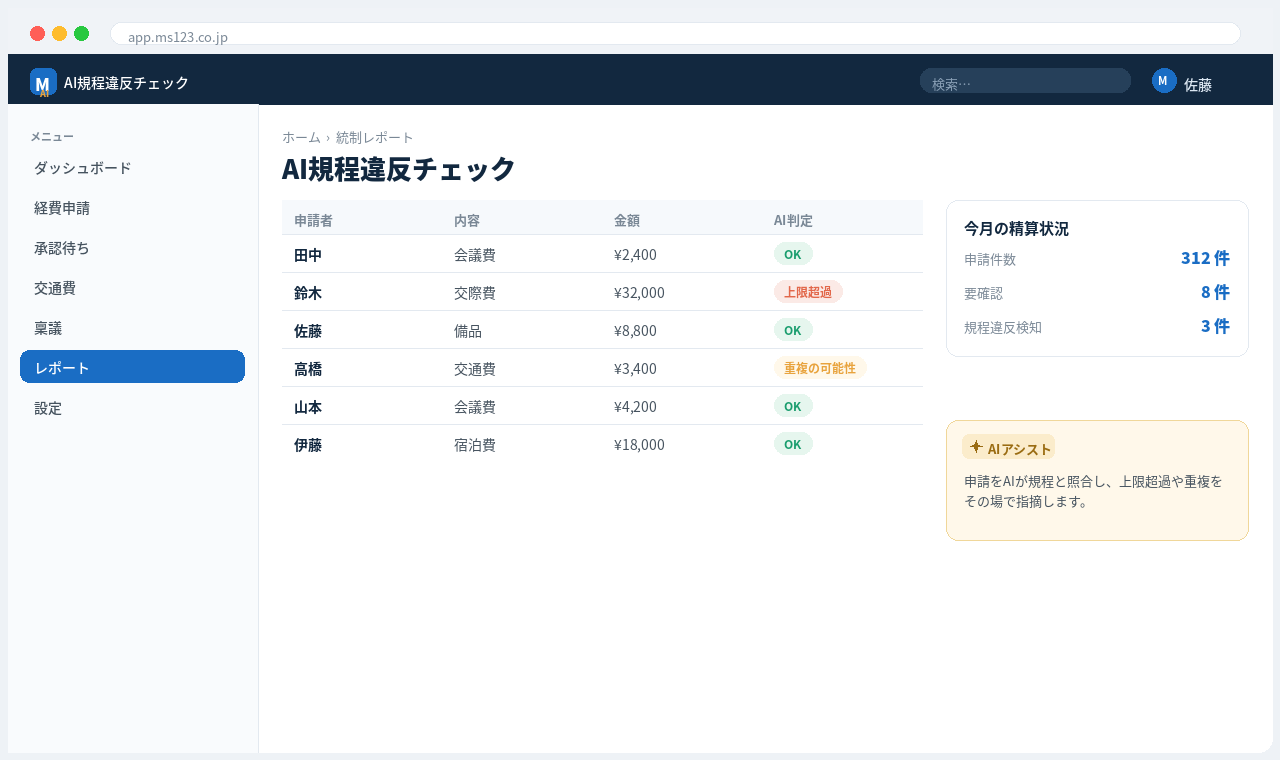
Task: Click the ¥2,400 amount cell
Action: point(635,255)
